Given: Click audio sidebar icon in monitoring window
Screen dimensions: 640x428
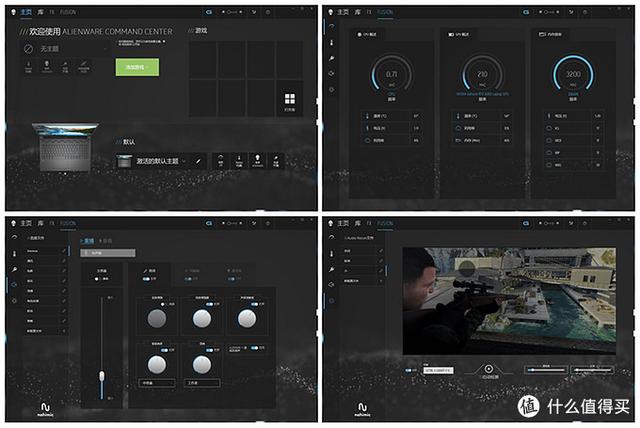Looking at the screenshot, I should [x=331, y=73].
